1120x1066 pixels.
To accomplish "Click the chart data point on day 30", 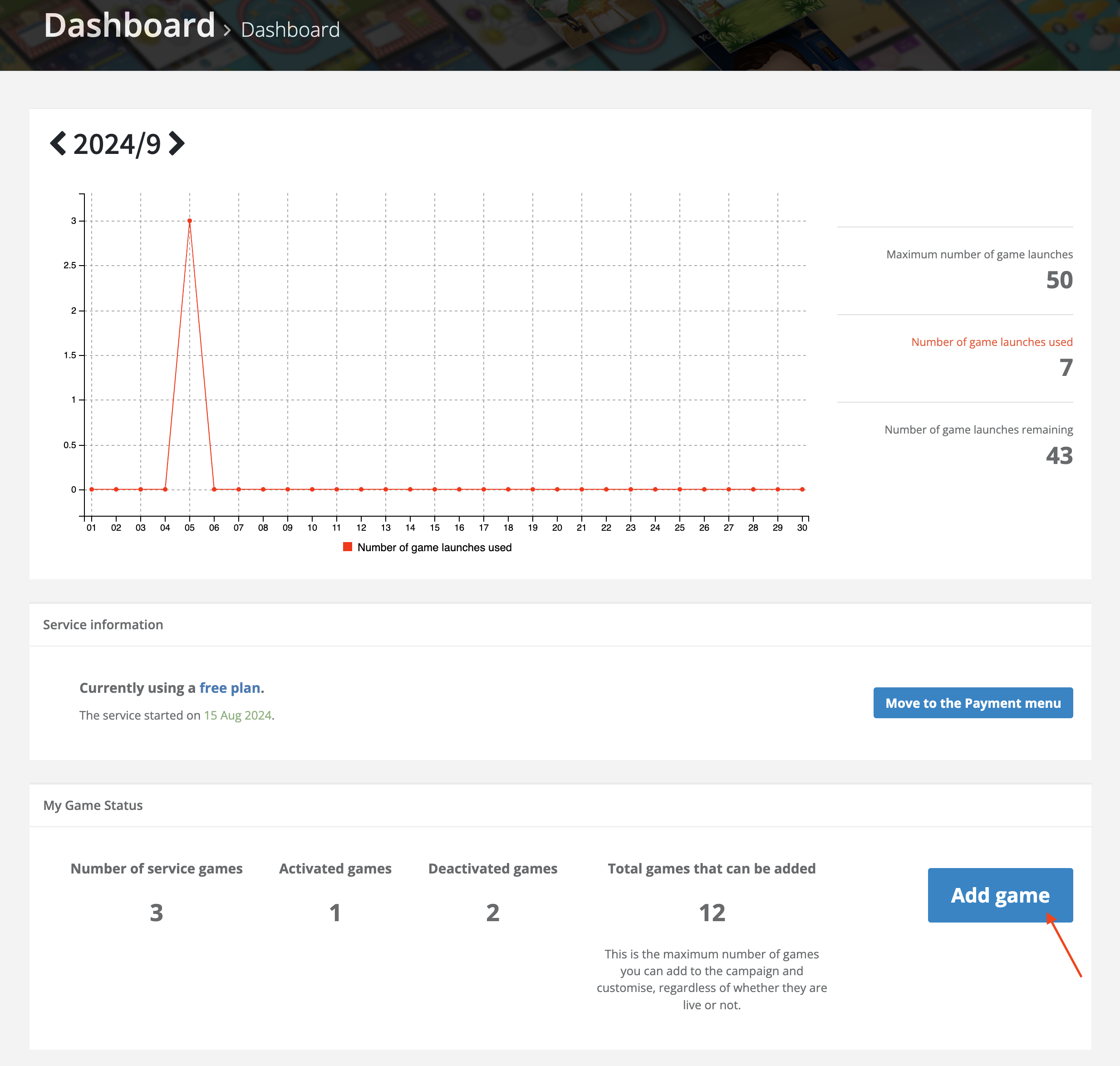I will pyautogui.click(x=802, y=489).
